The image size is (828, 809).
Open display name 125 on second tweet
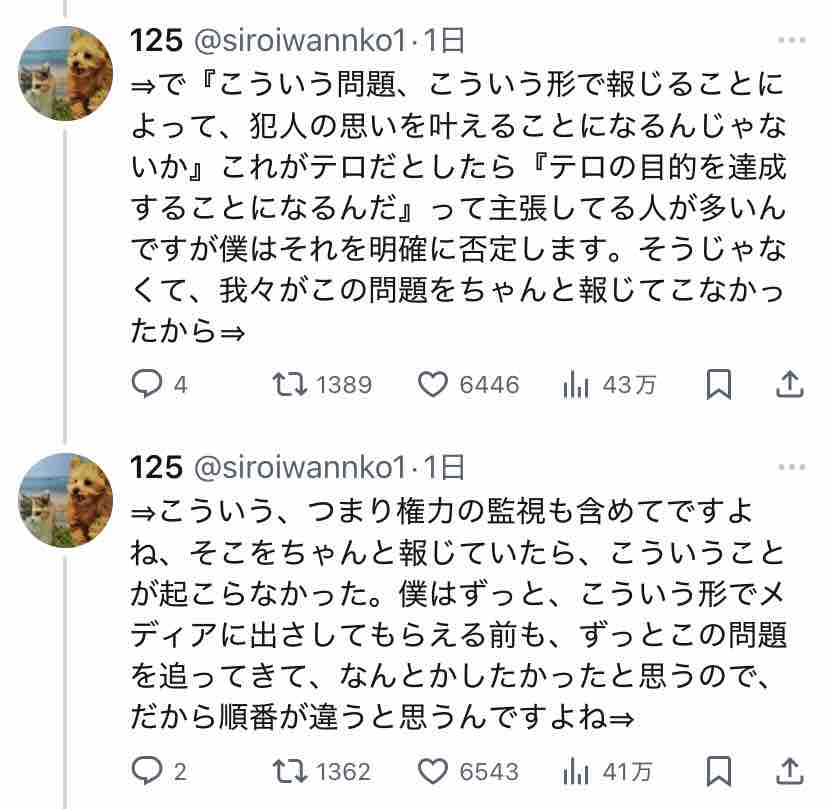point(157,467)
